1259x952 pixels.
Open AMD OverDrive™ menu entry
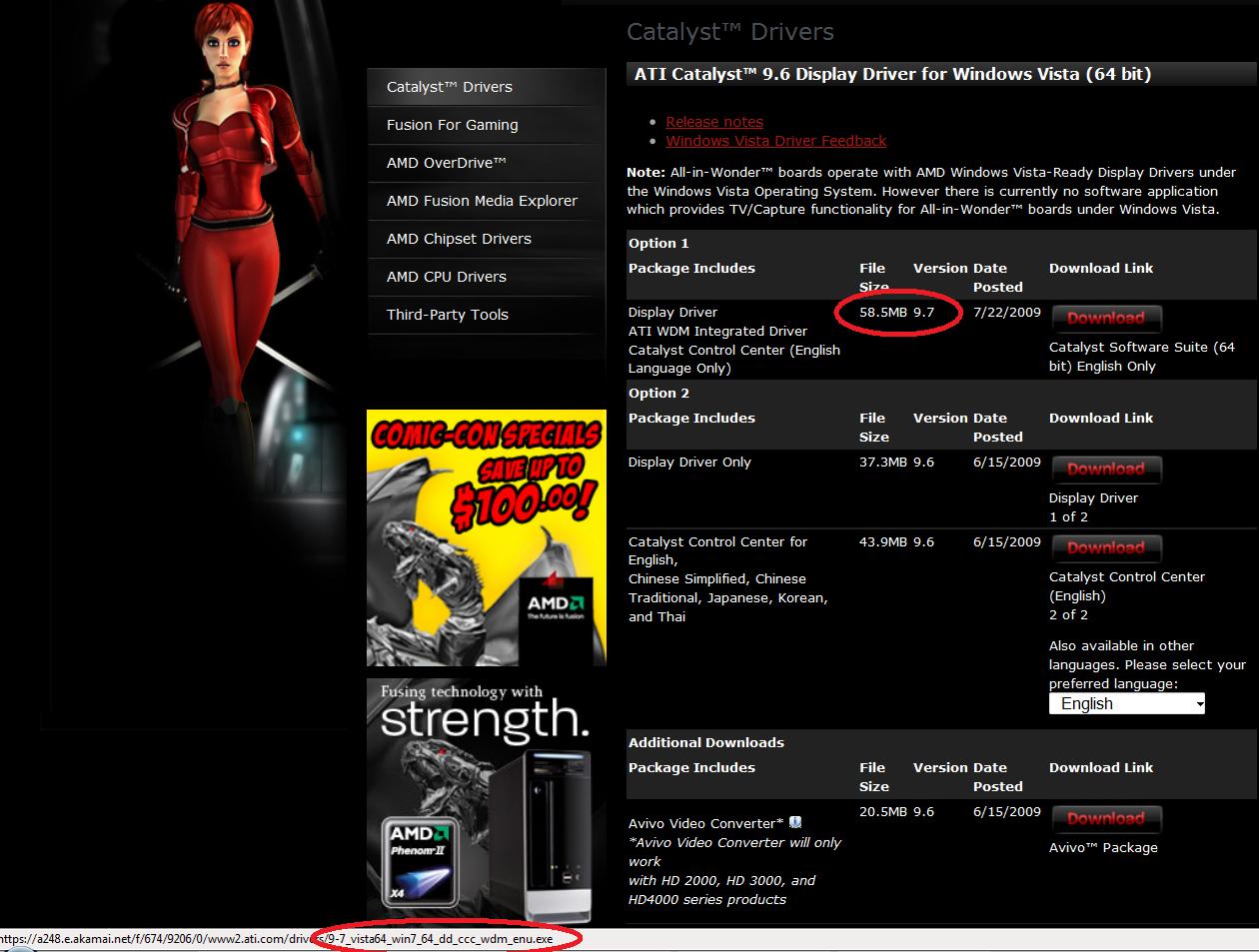487,163
